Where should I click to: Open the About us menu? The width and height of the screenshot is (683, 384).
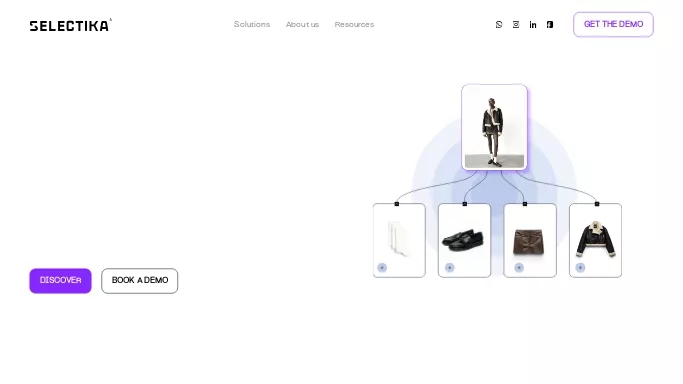click(x=302, y=24)
